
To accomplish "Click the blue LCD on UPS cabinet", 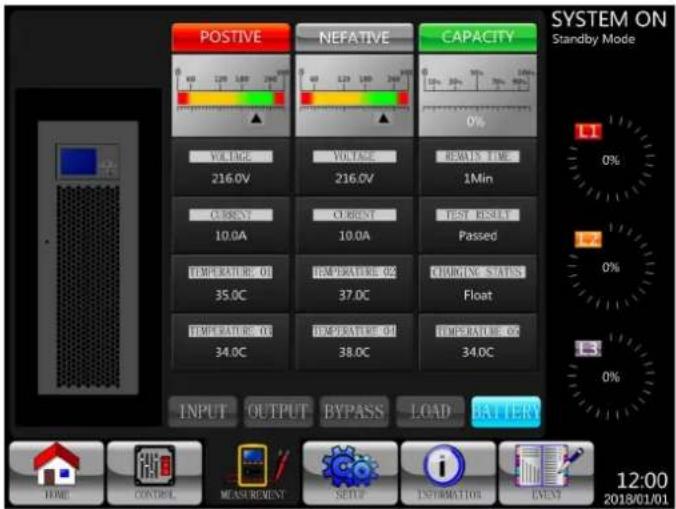I will 78,162.
